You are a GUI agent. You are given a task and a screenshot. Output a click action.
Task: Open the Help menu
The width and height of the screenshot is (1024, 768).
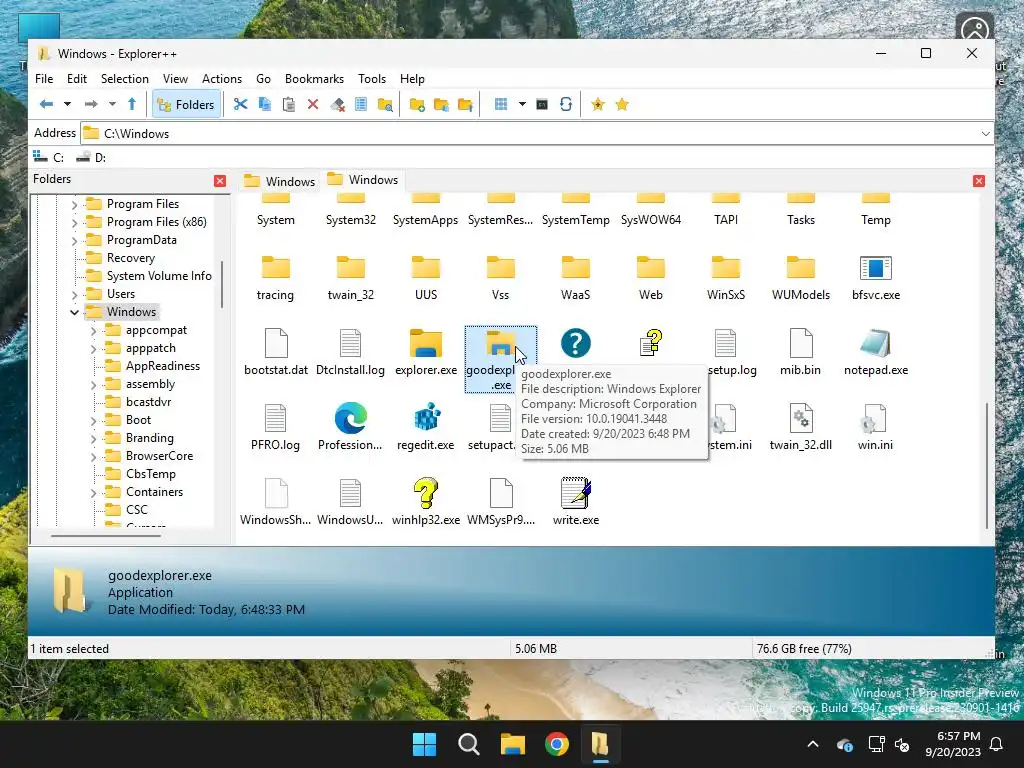coord(412,79)
